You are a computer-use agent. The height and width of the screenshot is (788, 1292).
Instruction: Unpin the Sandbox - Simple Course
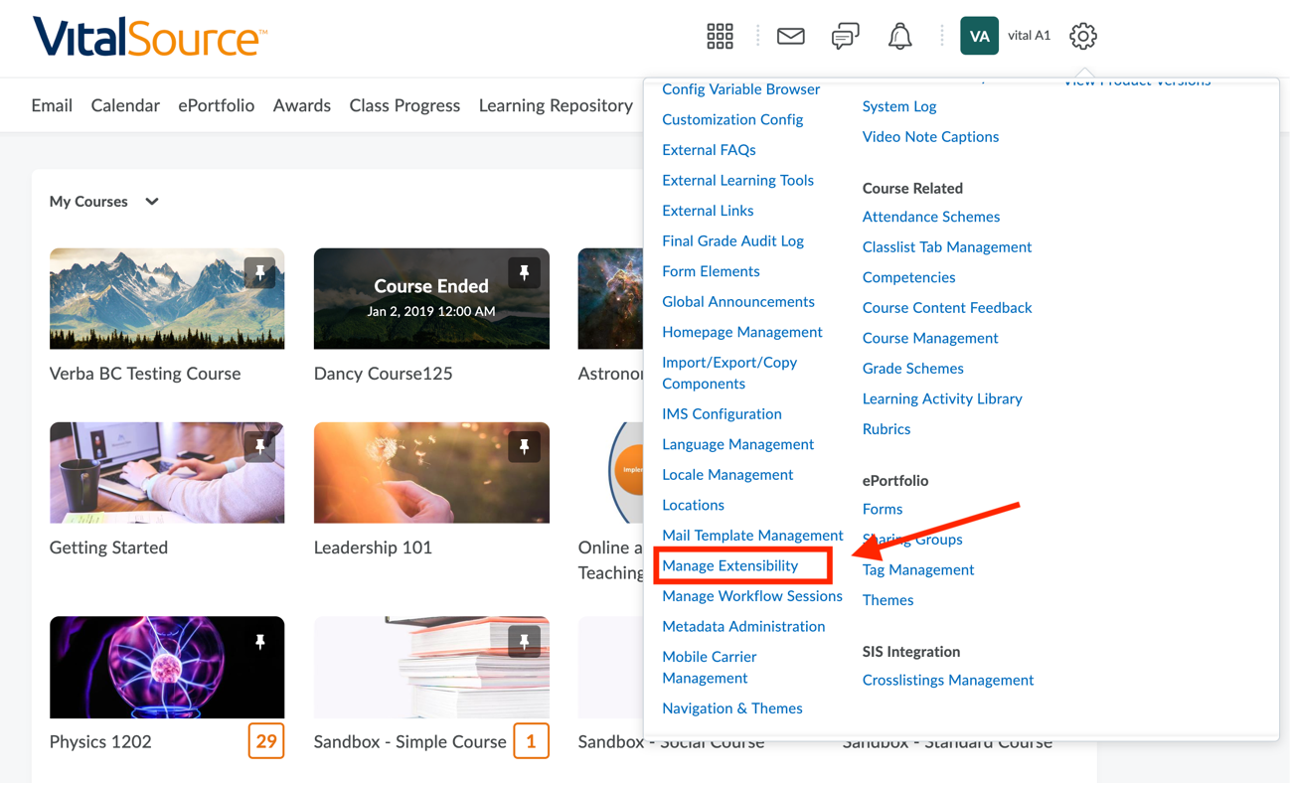pyautogui.click(x=524, y=641)
